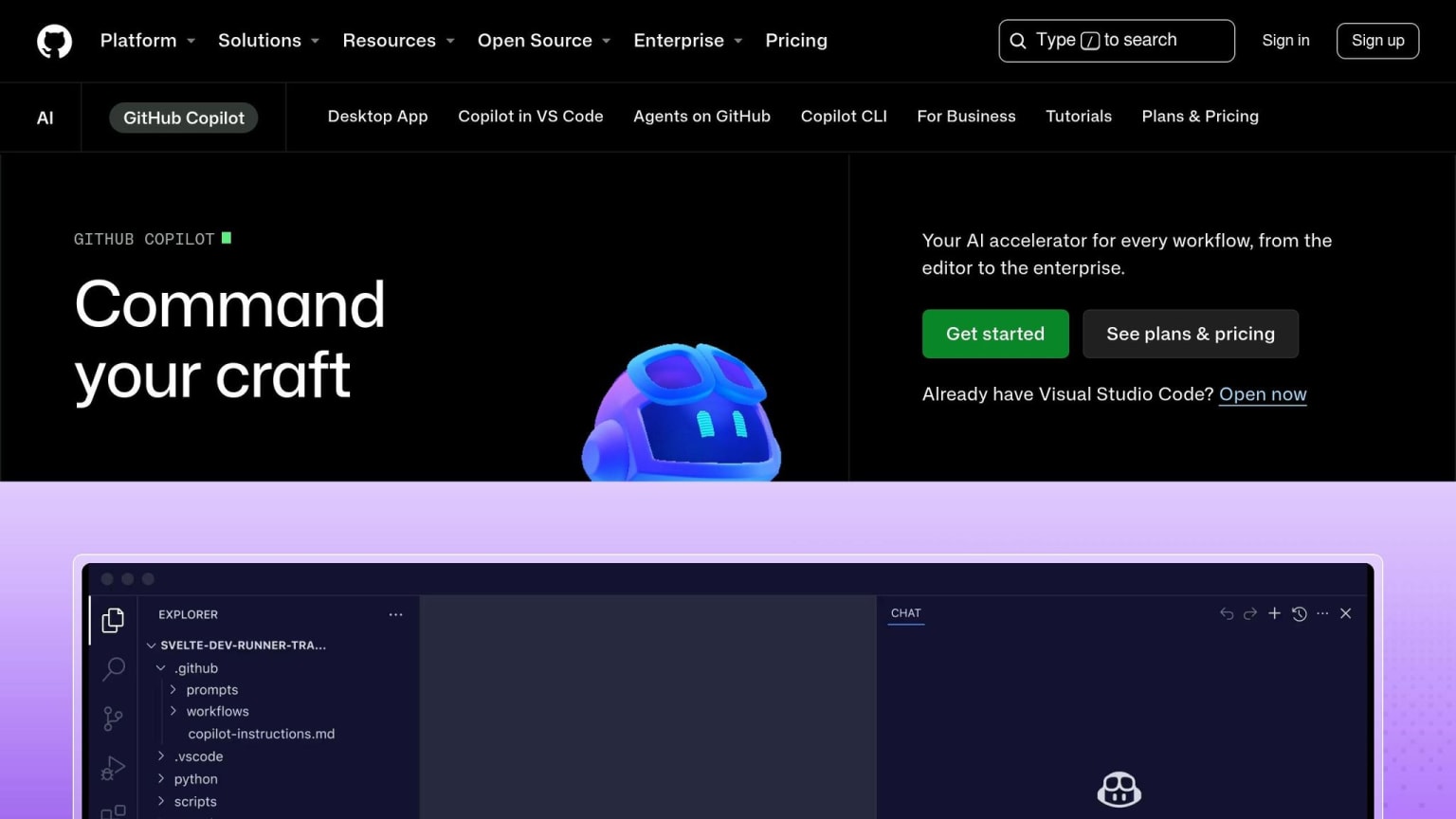Expand the Solutions dropdown menu
Screen dimensions: 1456x819
pos(269,41)
